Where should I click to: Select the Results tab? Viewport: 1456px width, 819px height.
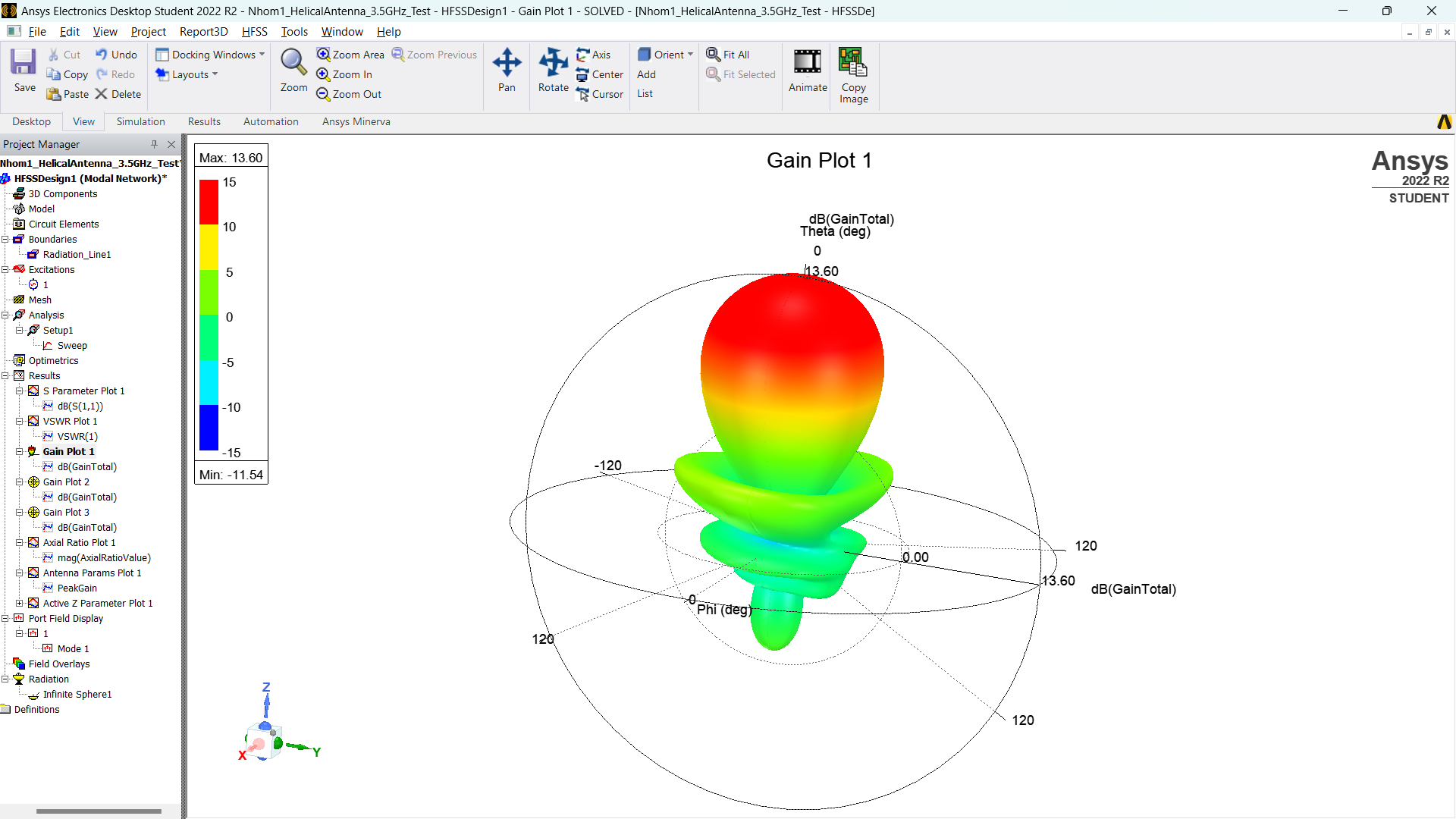[204, 121]
